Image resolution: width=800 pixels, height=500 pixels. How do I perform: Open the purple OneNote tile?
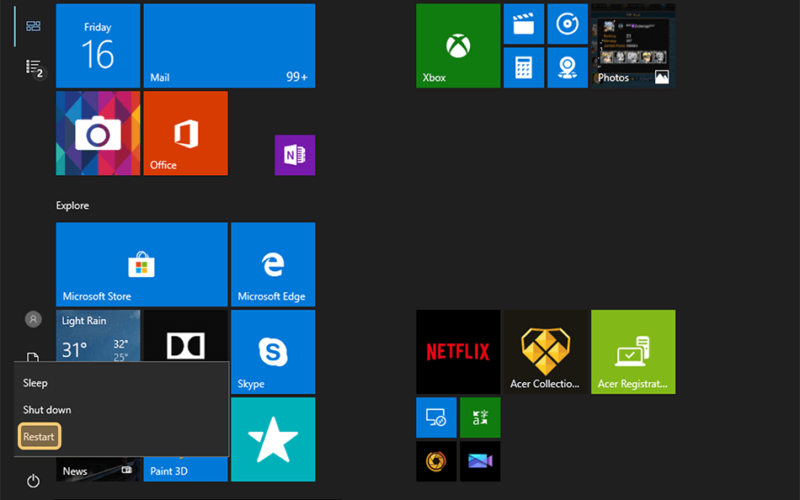tap(295, 155)
